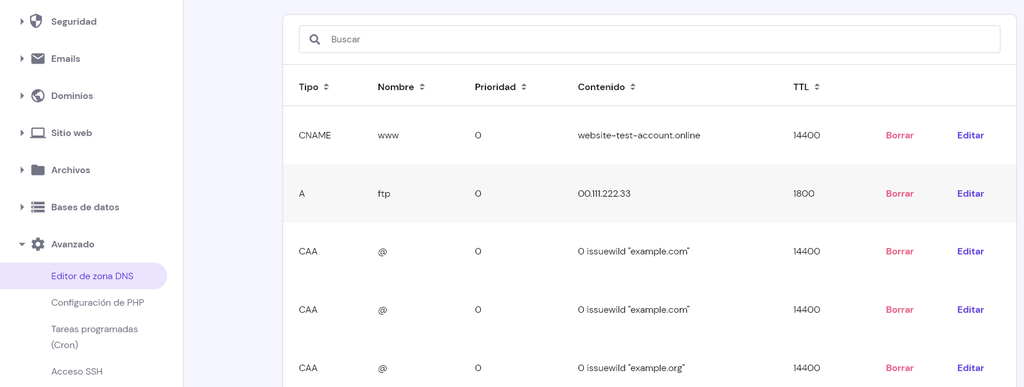1024x387 pixels.
Task: Collapse the Avanzado section arrow
Action: coord(22,244)
